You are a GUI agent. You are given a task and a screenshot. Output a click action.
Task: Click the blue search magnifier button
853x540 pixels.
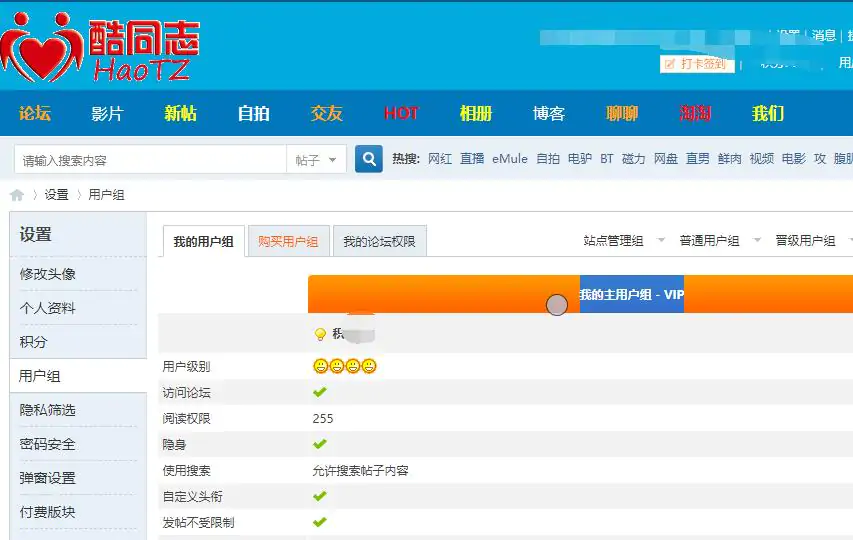(369, 159)
